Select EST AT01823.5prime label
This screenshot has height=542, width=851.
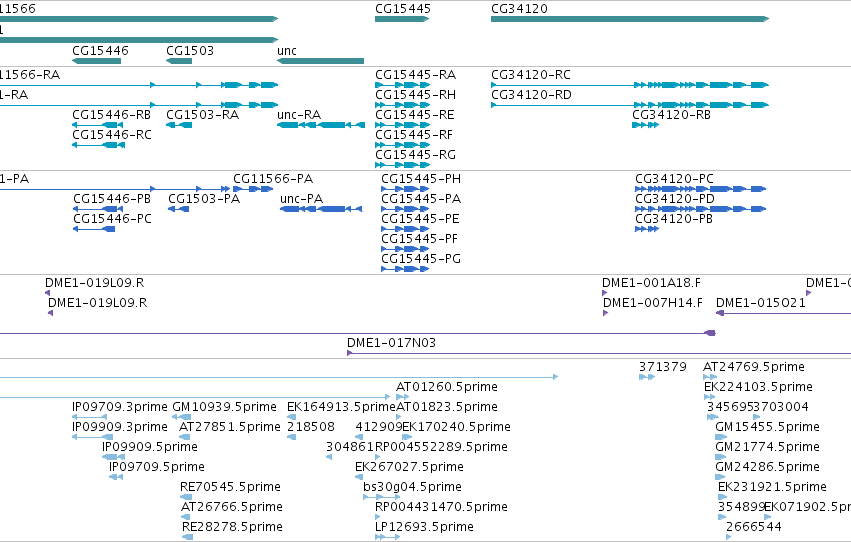click(447, 407)
